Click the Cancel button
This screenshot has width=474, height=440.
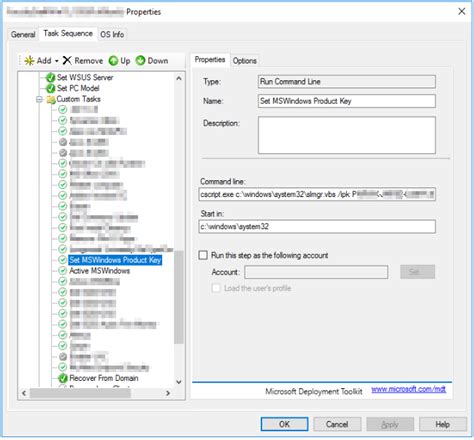tap(337, 424)
